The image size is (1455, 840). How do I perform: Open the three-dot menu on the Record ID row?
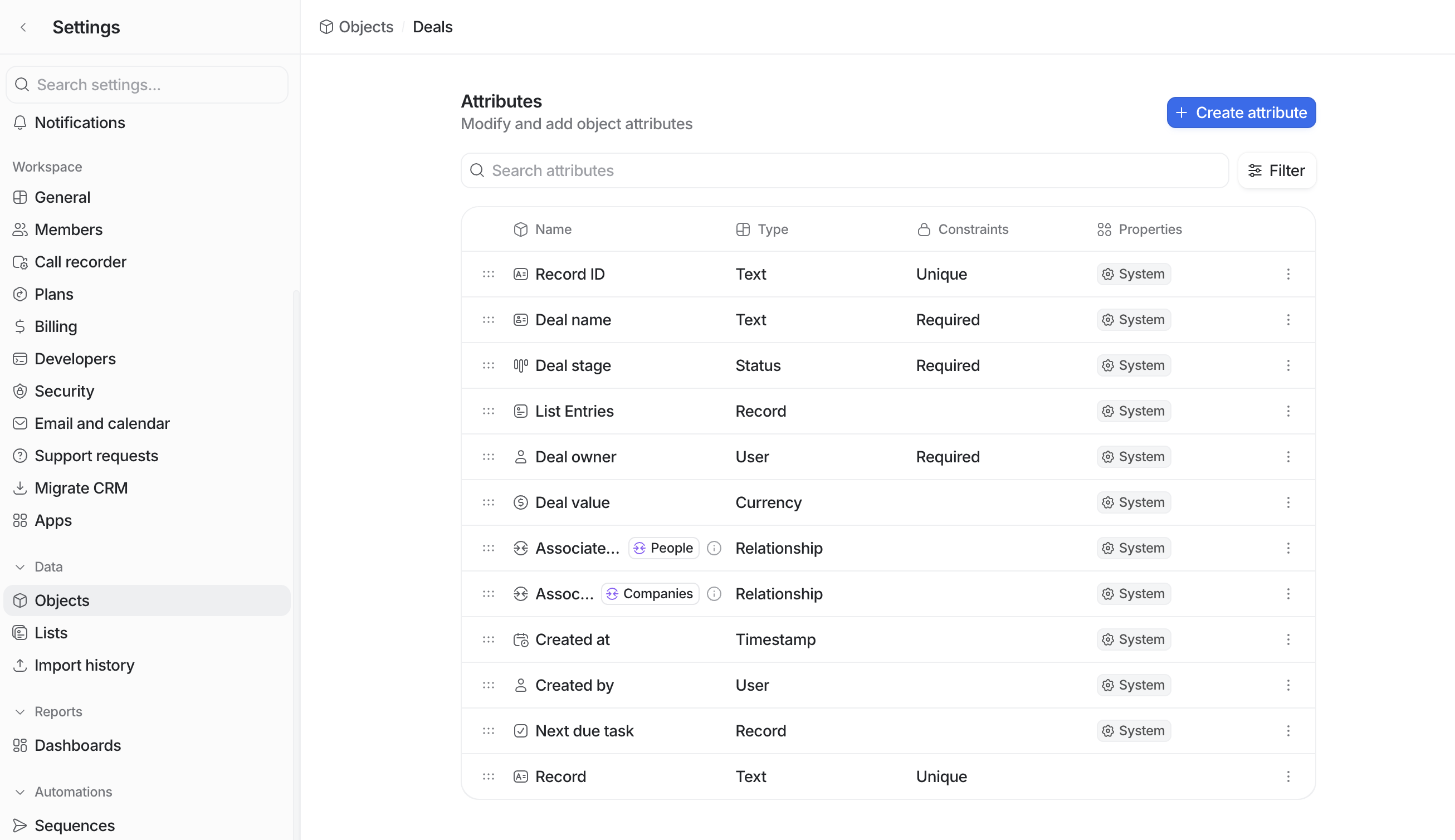coord(1288,274)
